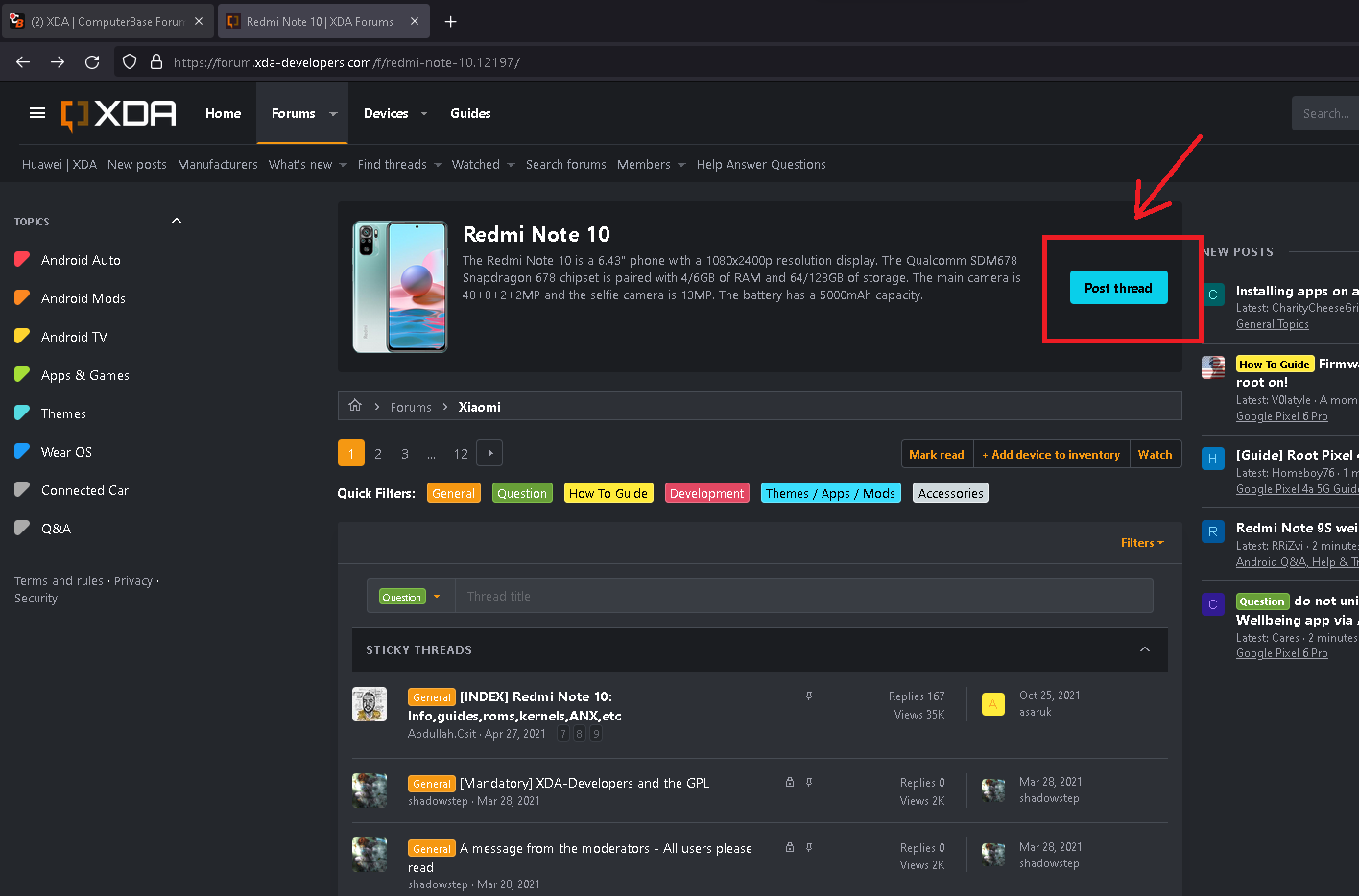Click Q&A topic tag icon
Image resolution: width=1359 pixels, height=896 pixels.
(x=22, y=529)
